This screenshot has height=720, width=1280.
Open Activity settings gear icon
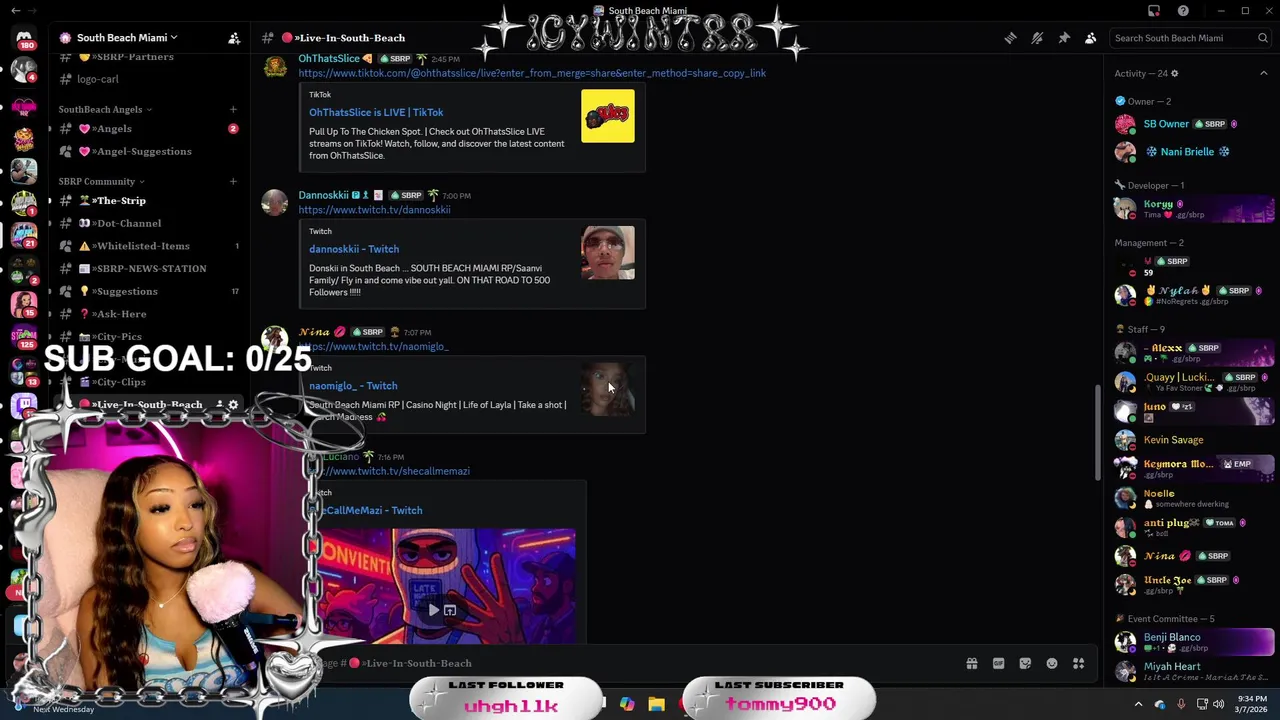pos(1174,73)
